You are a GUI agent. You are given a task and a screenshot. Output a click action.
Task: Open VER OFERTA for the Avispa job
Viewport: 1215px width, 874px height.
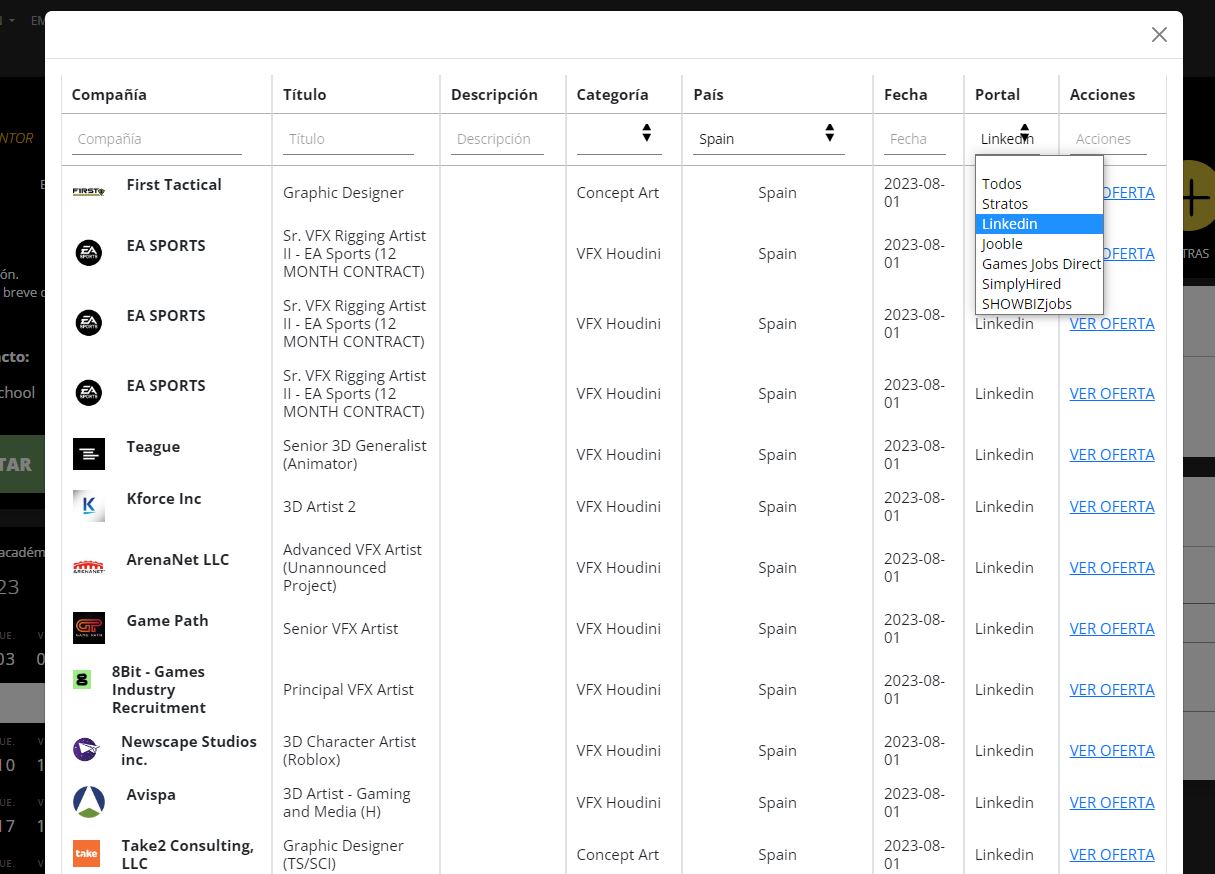click(x=1112, y=802)
